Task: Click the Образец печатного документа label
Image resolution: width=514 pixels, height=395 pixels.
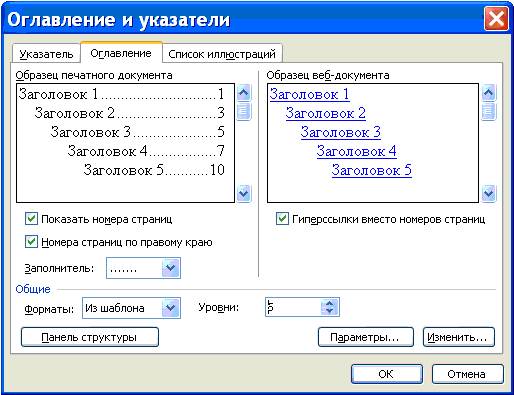Action: click(94, 75)
